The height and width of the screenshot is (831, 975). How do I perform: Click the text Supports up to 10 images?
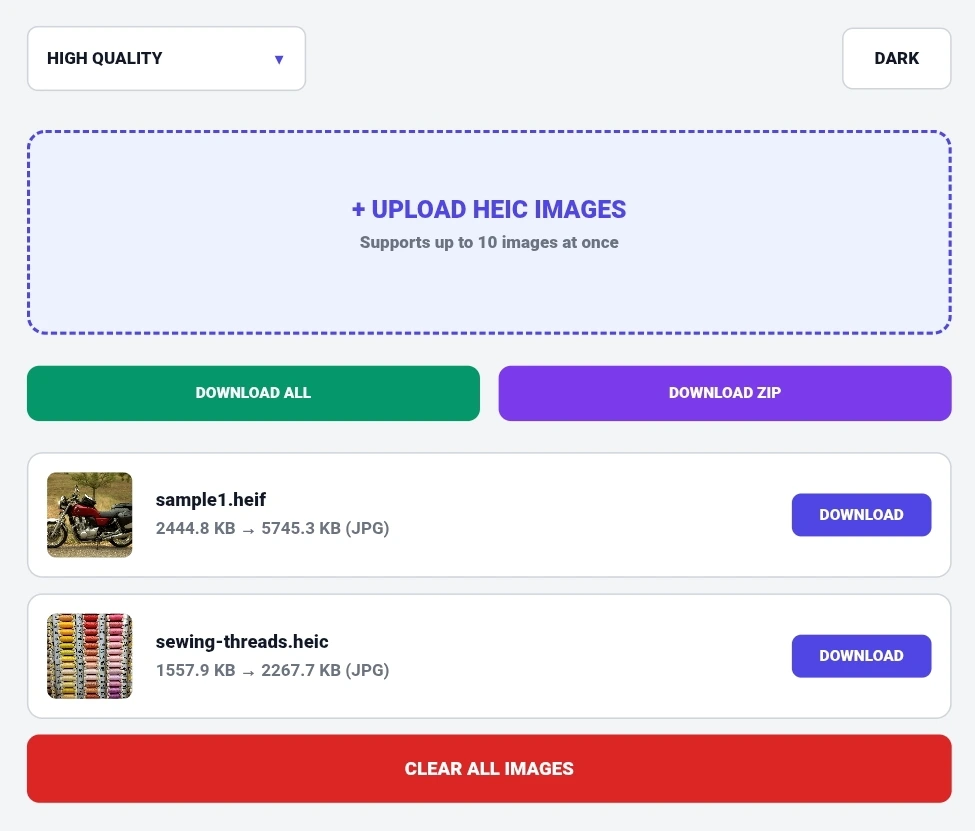pyautogui.click(x=489, y=243)
